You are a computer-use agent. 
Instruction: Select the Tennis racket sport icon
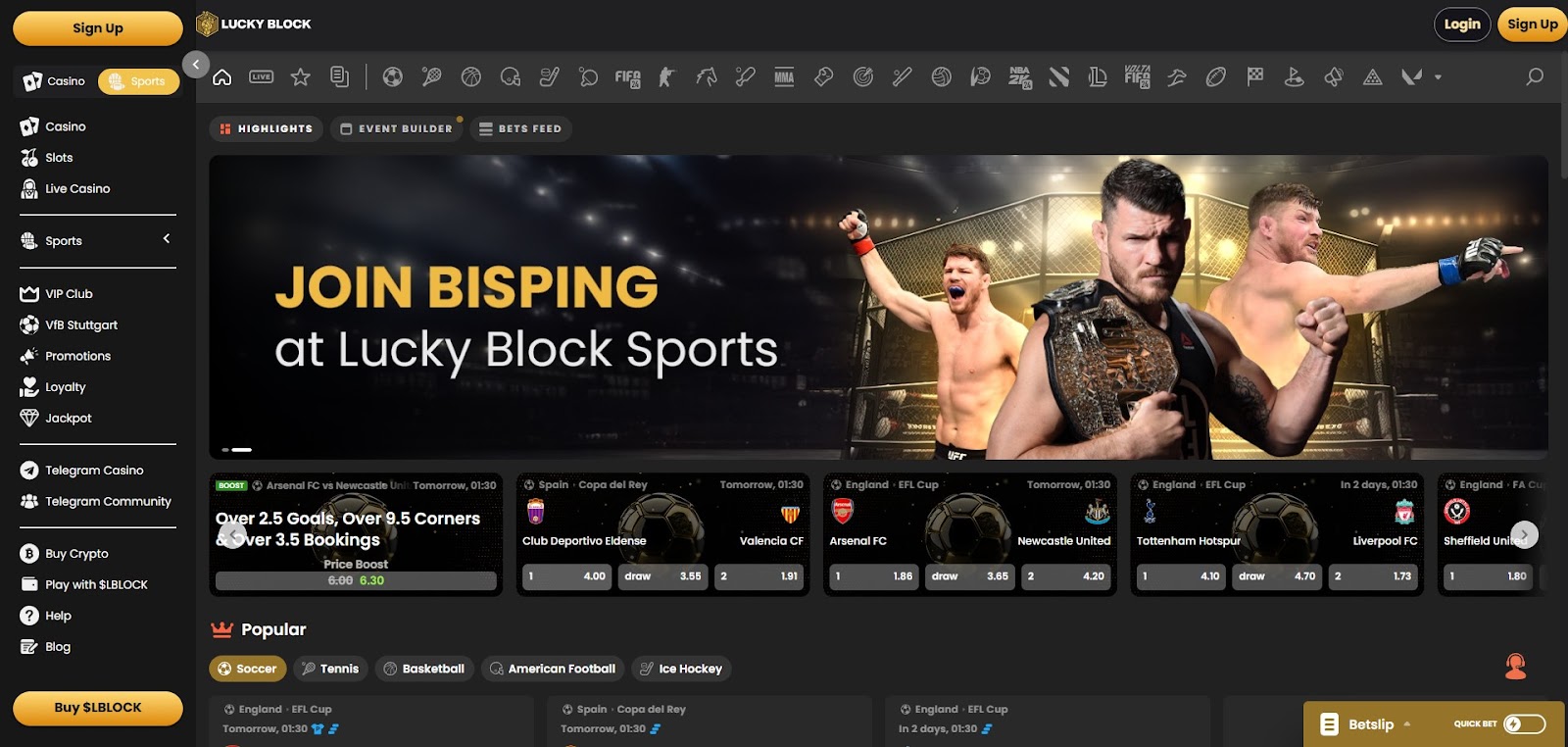pos(431,76)
